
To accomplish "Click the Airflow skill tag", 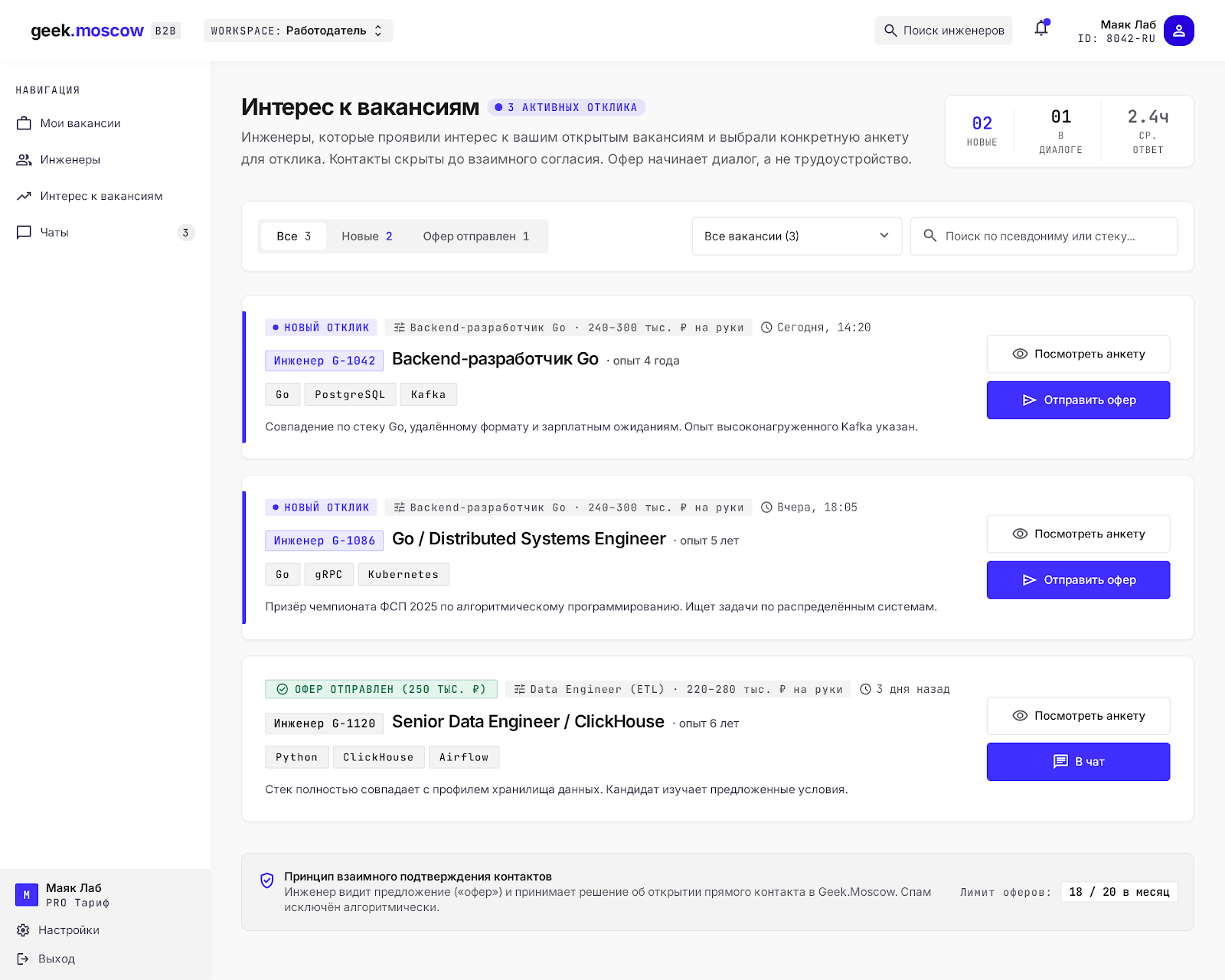I will tap(464, 757).
